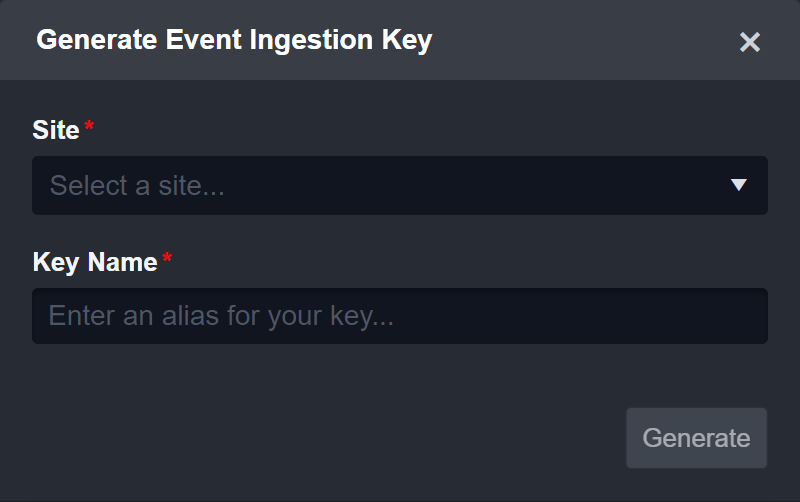Click the 'Select a site...' placeholder text
This screenshot has width=800, height=502.
pyautogui.click(x=137, y=185)
